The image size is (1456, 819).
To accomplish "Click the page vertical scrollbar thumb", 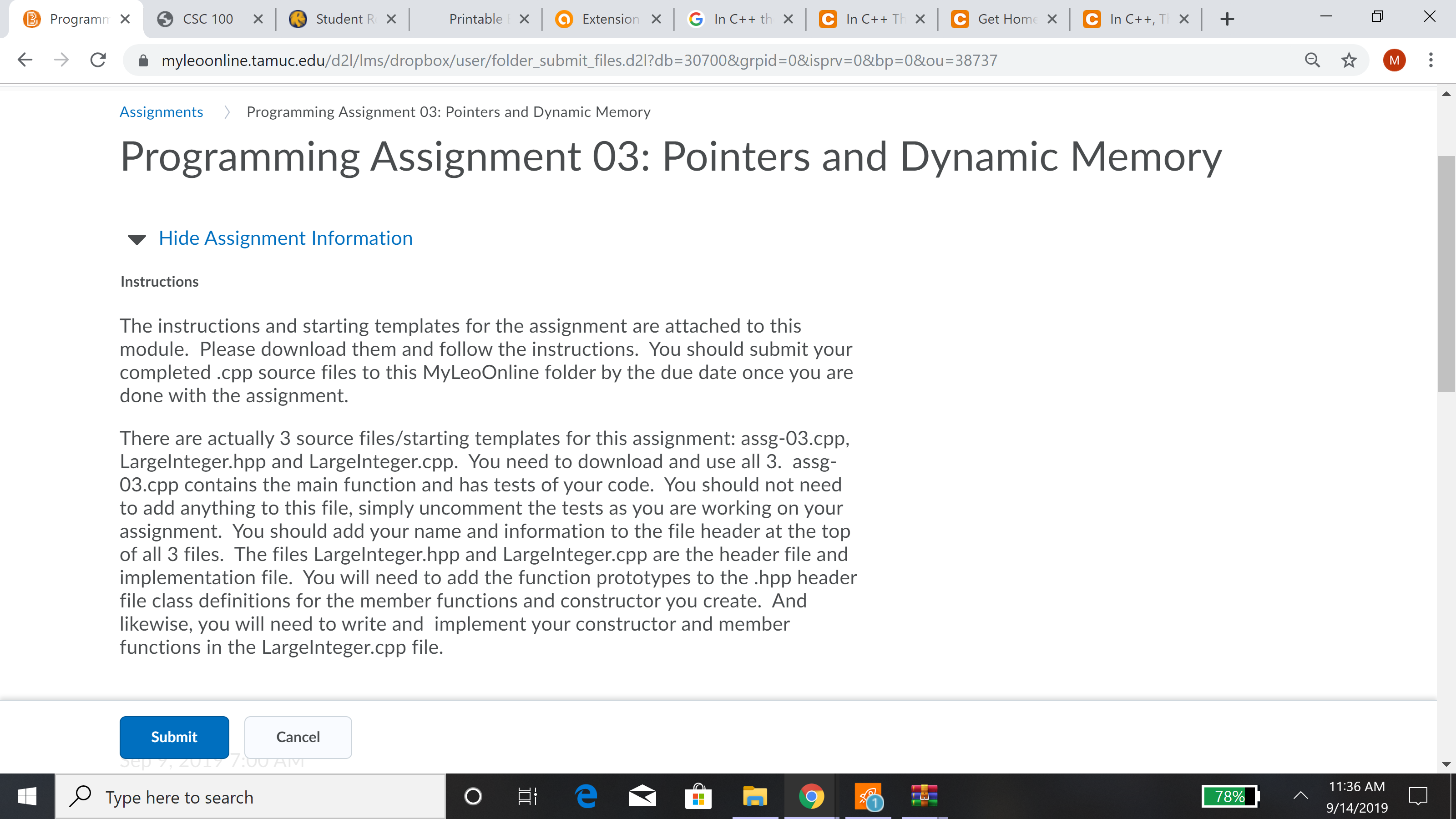I will [x=1446, y=273].
